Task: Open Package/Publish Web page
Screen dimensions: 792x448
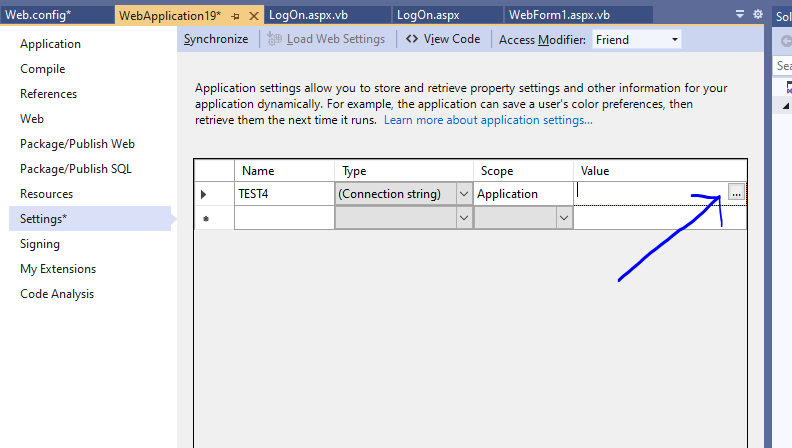Action: [x=77, y=144]
